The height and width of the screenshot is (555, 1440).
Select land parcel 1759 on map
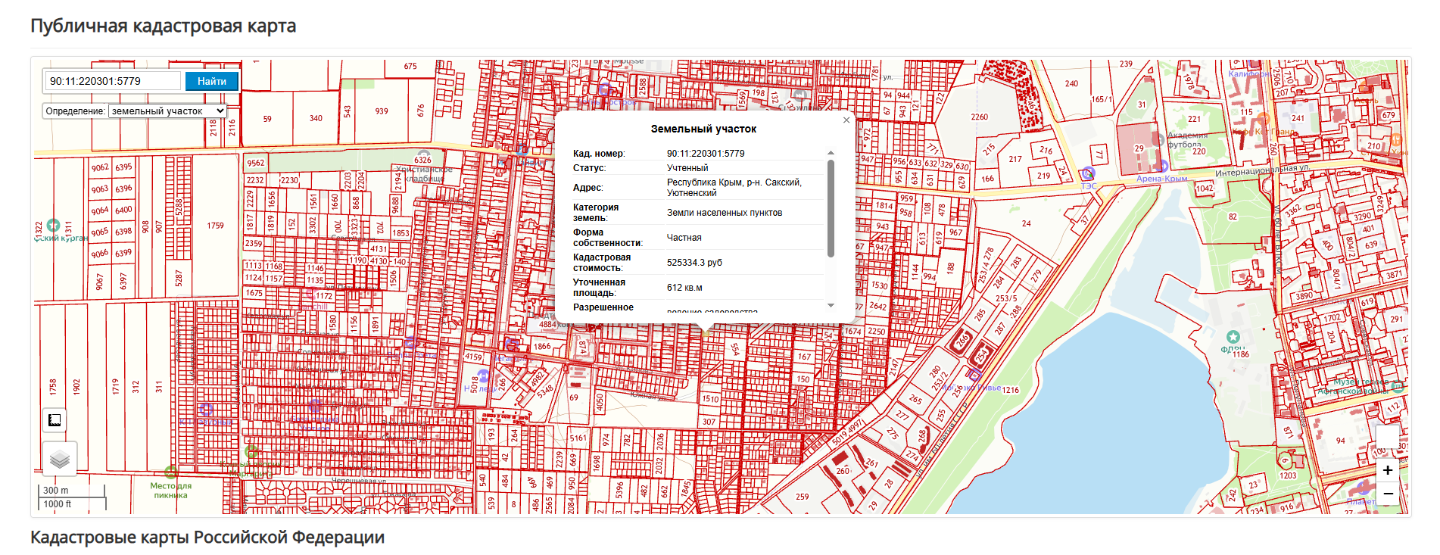coord(215,226)
